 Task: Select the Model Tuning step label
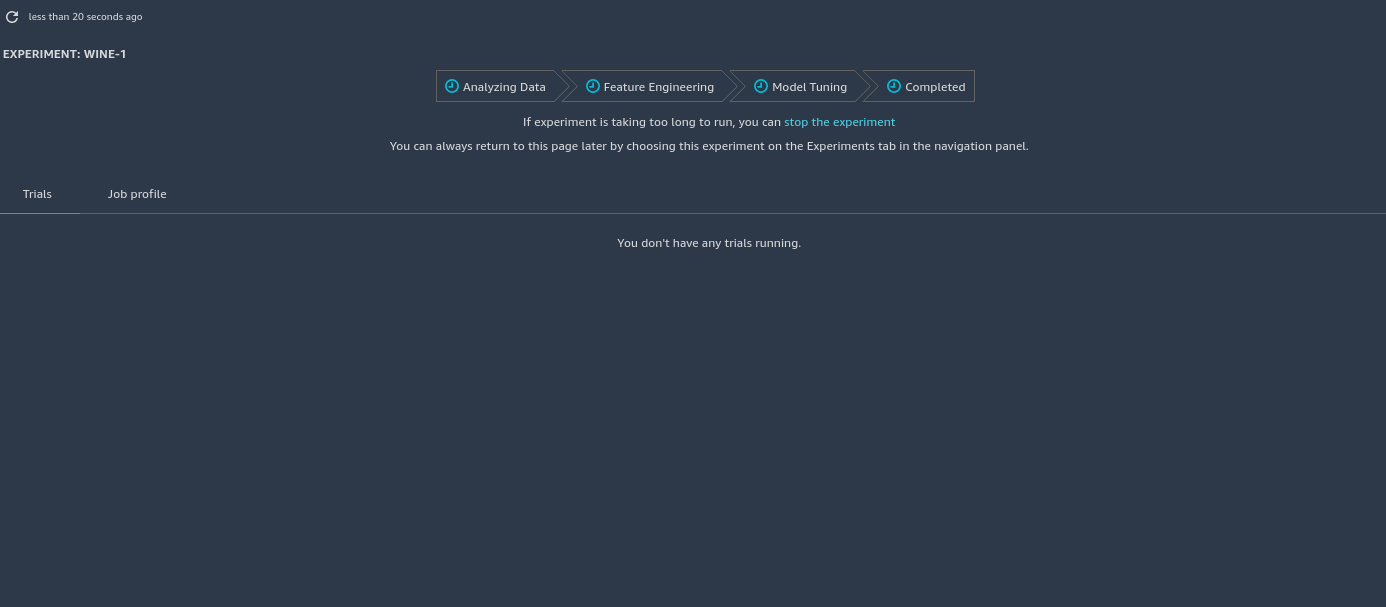click(809, 87)
